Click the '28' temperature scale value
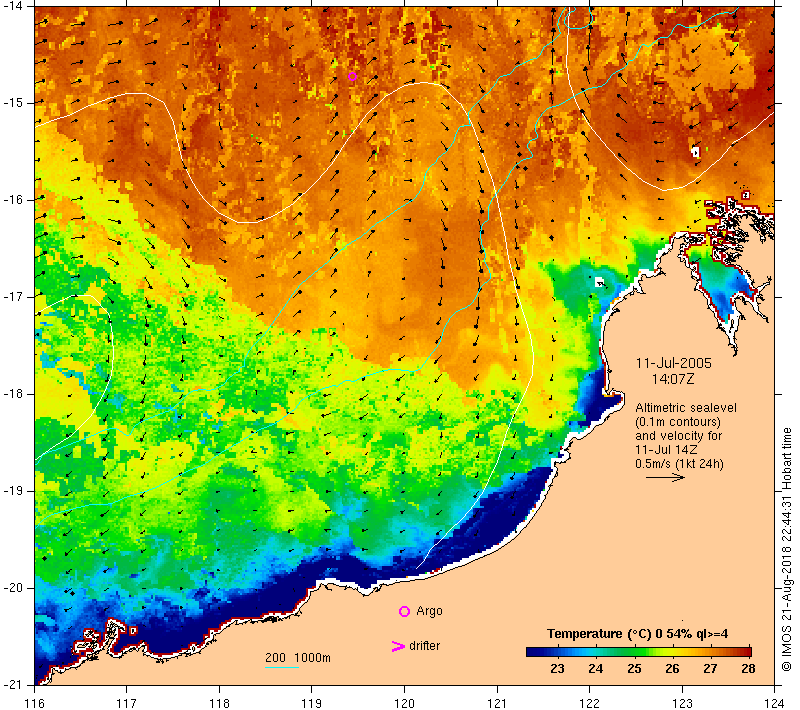The width and height of the screenshot is (800, 710). pyautogui.click(x=748, y=669)
